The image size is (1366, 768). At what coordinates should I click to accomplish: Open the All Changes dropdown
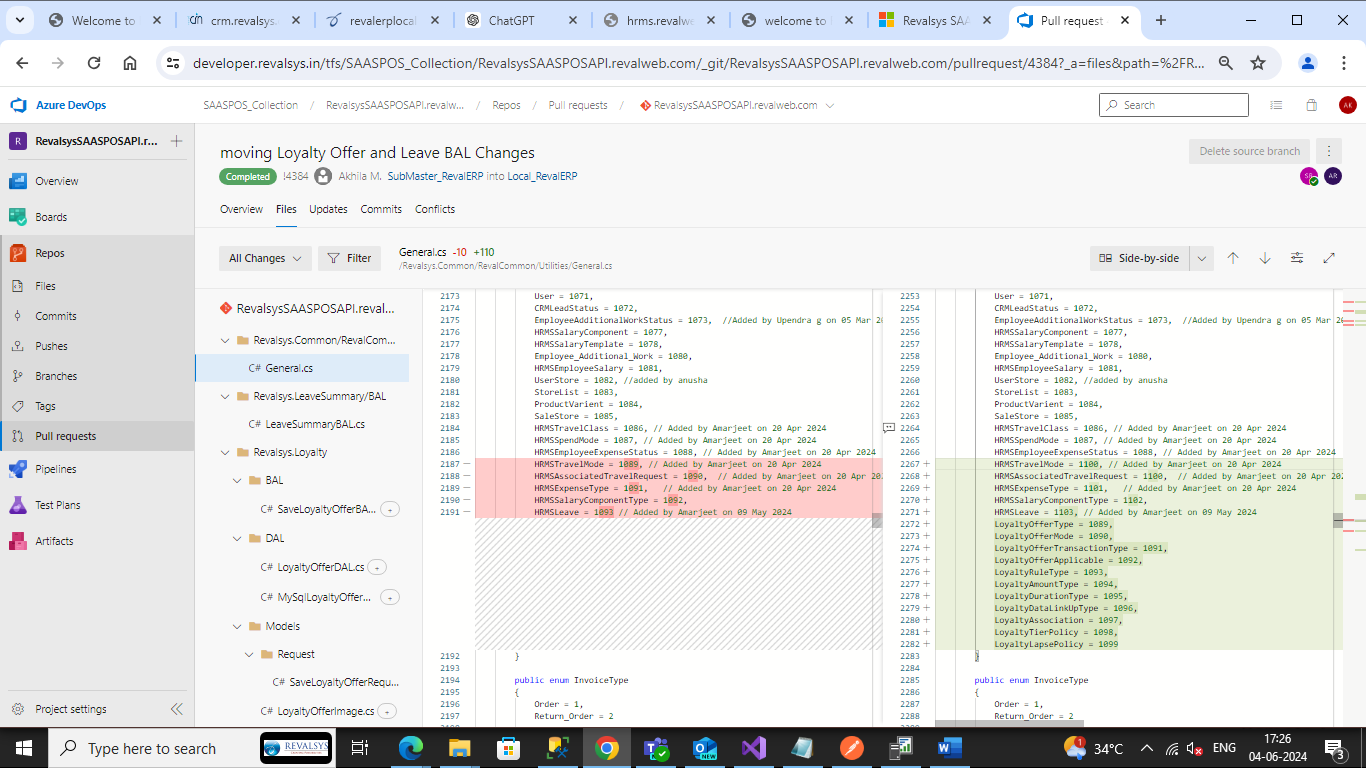tap(265, 258)
